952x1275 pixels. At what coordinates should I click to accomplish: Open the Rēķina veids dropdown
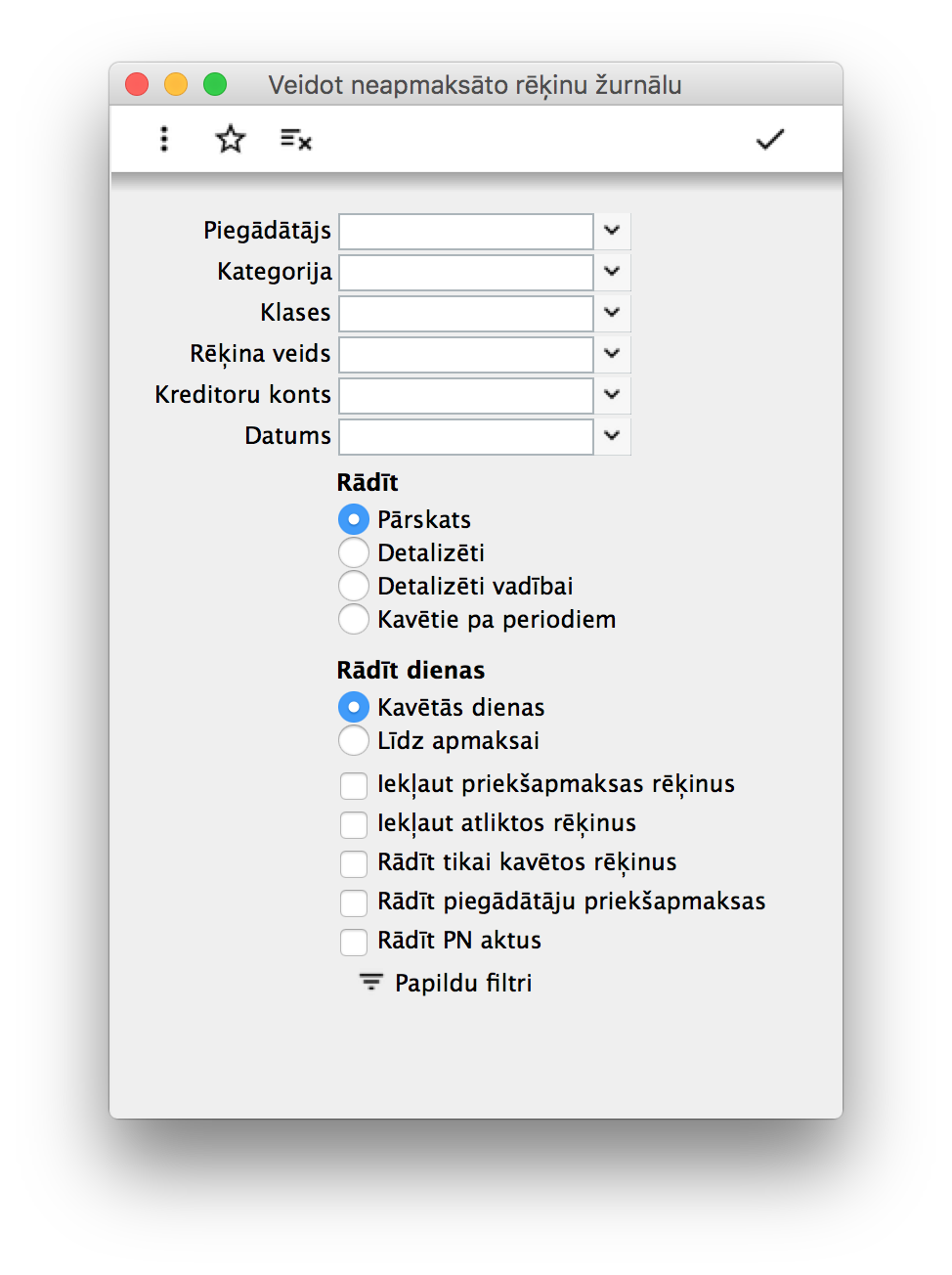point(612,354)
